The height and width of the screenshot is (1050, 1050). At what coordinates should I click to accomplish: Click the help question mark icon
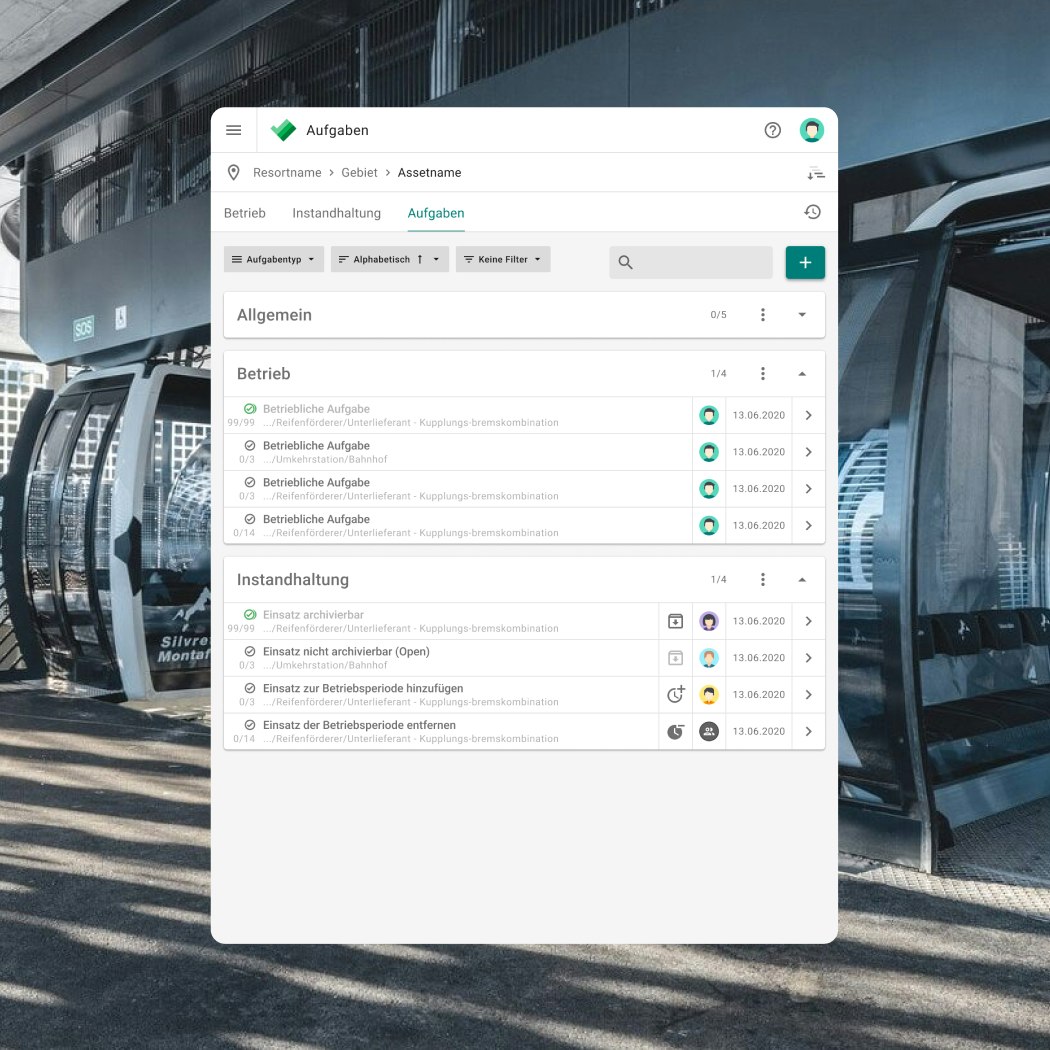pos(772,130)
